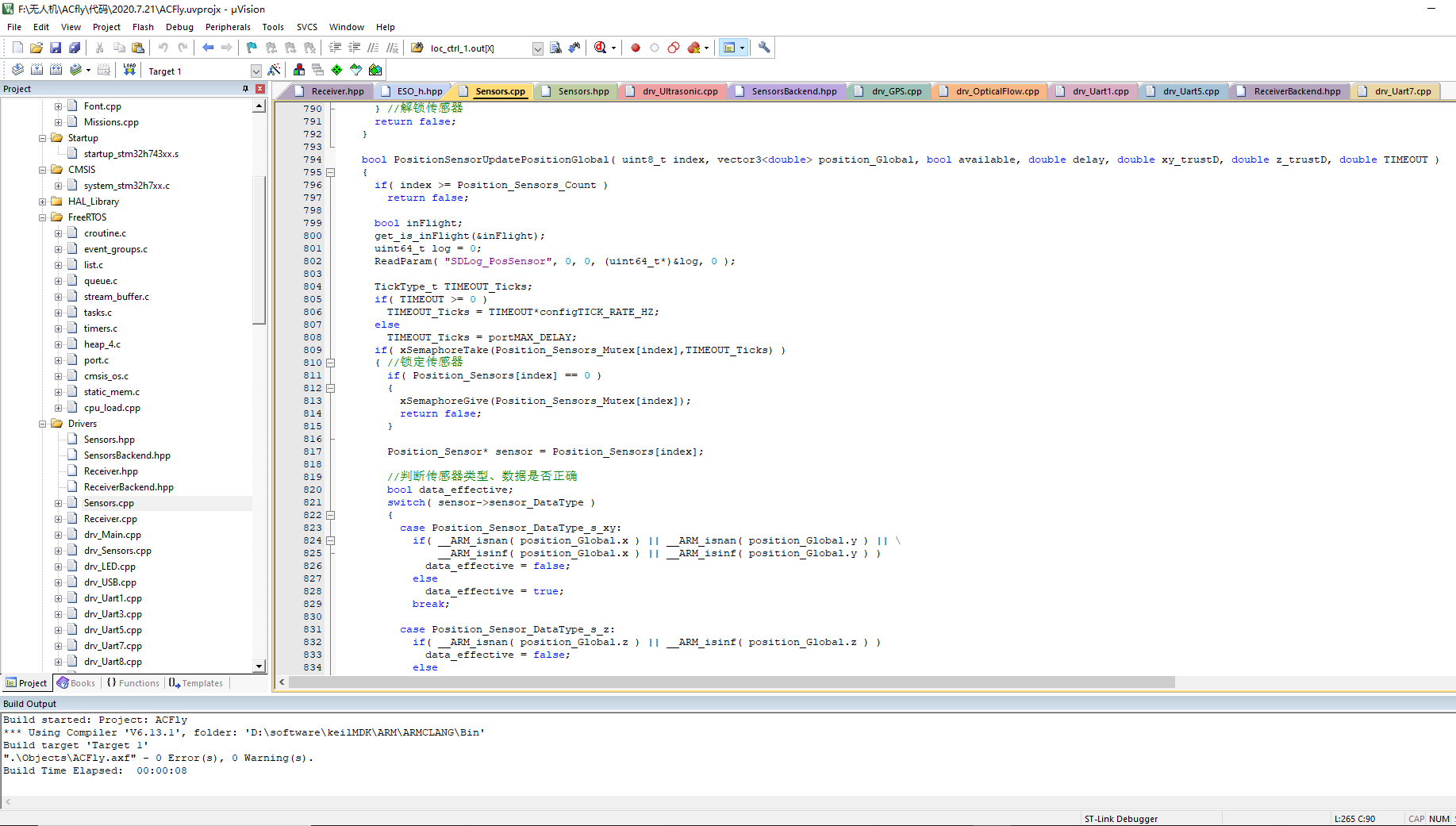Screen dimensions: 1456x826
Task: Open Options for Target magic wand icon
Action: pos(274,70)
